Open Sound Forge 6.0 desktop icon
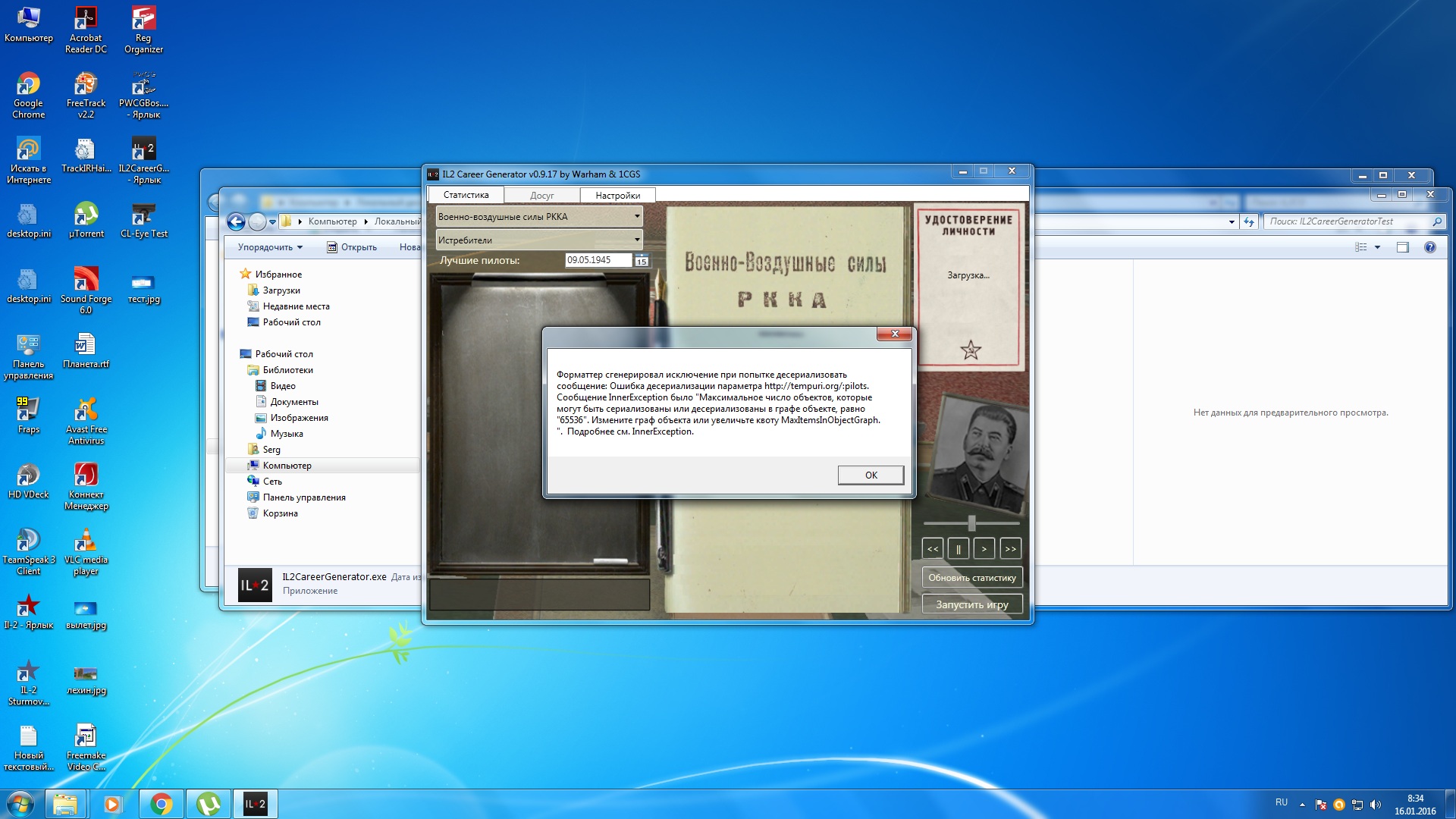Viewport: 1456px width, 819px height. 86,291
